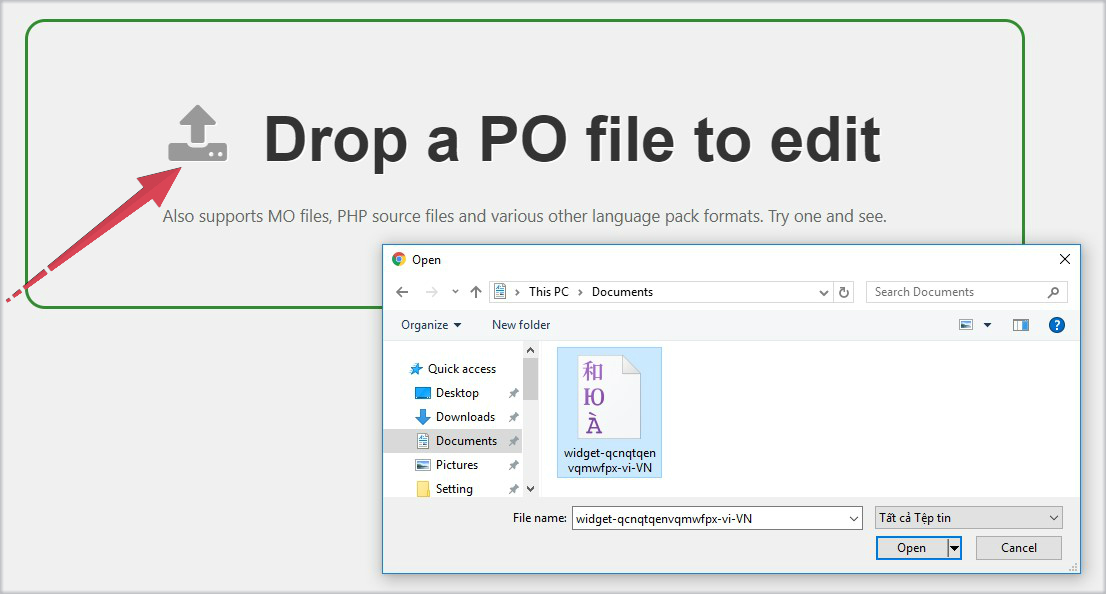Refresh the Documents folder listing
This screenshot has height=594, width=1106.
pyautogui.click(x=844, y=292)
